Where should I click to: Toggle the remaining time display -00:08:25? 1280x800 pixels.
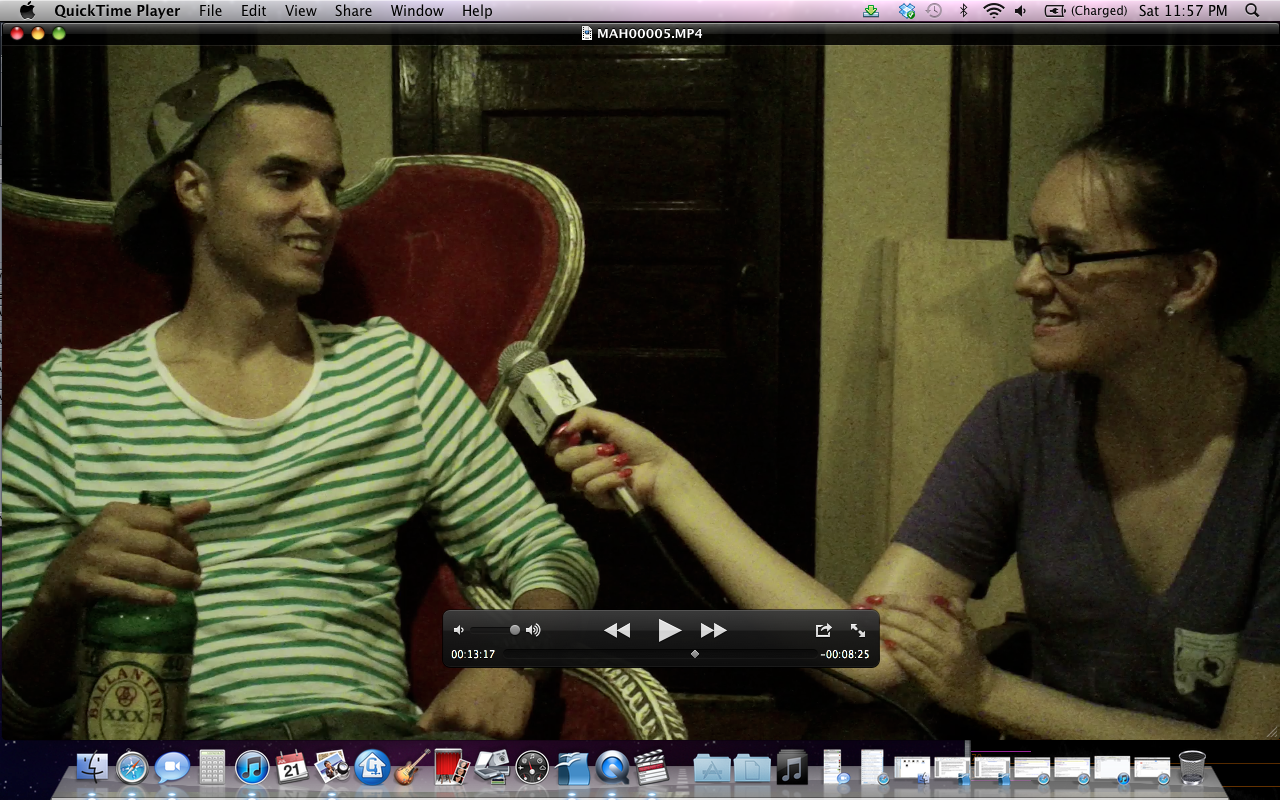point(845,655)
